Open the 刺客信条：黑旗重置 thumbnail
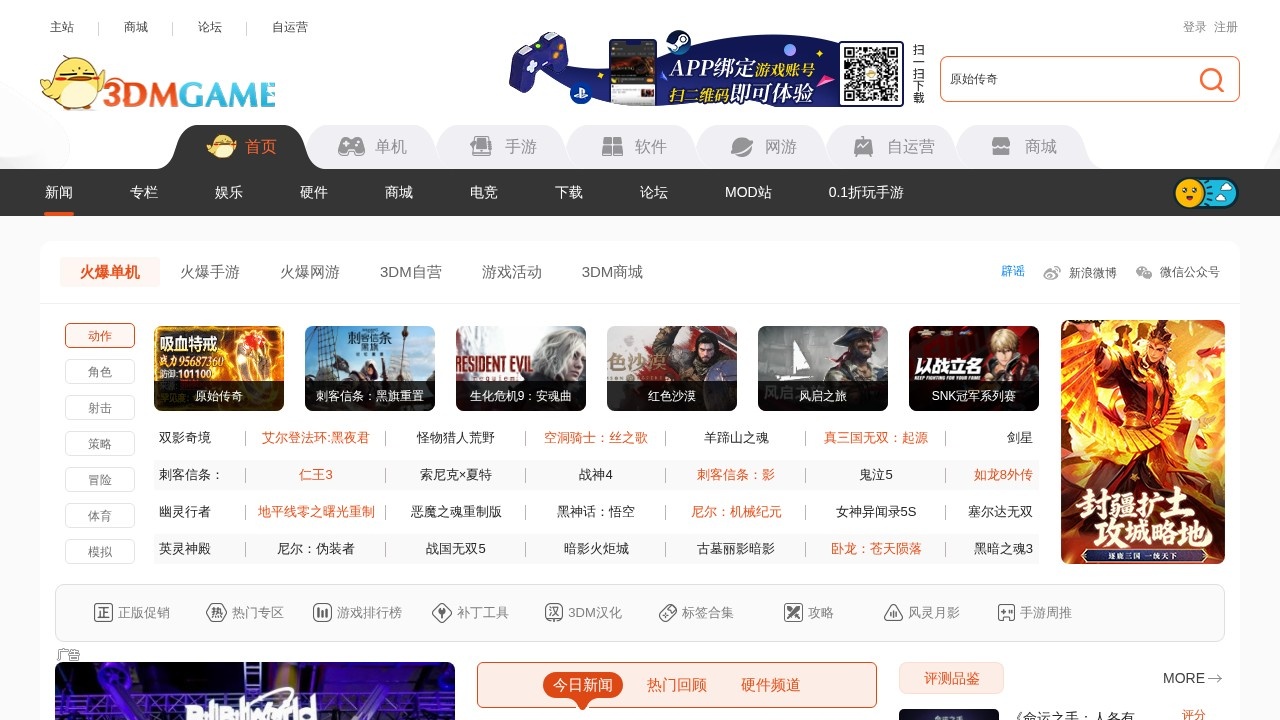Image resolution: width=1280 pixels, height=720 pixels. (x=370, y=368)
